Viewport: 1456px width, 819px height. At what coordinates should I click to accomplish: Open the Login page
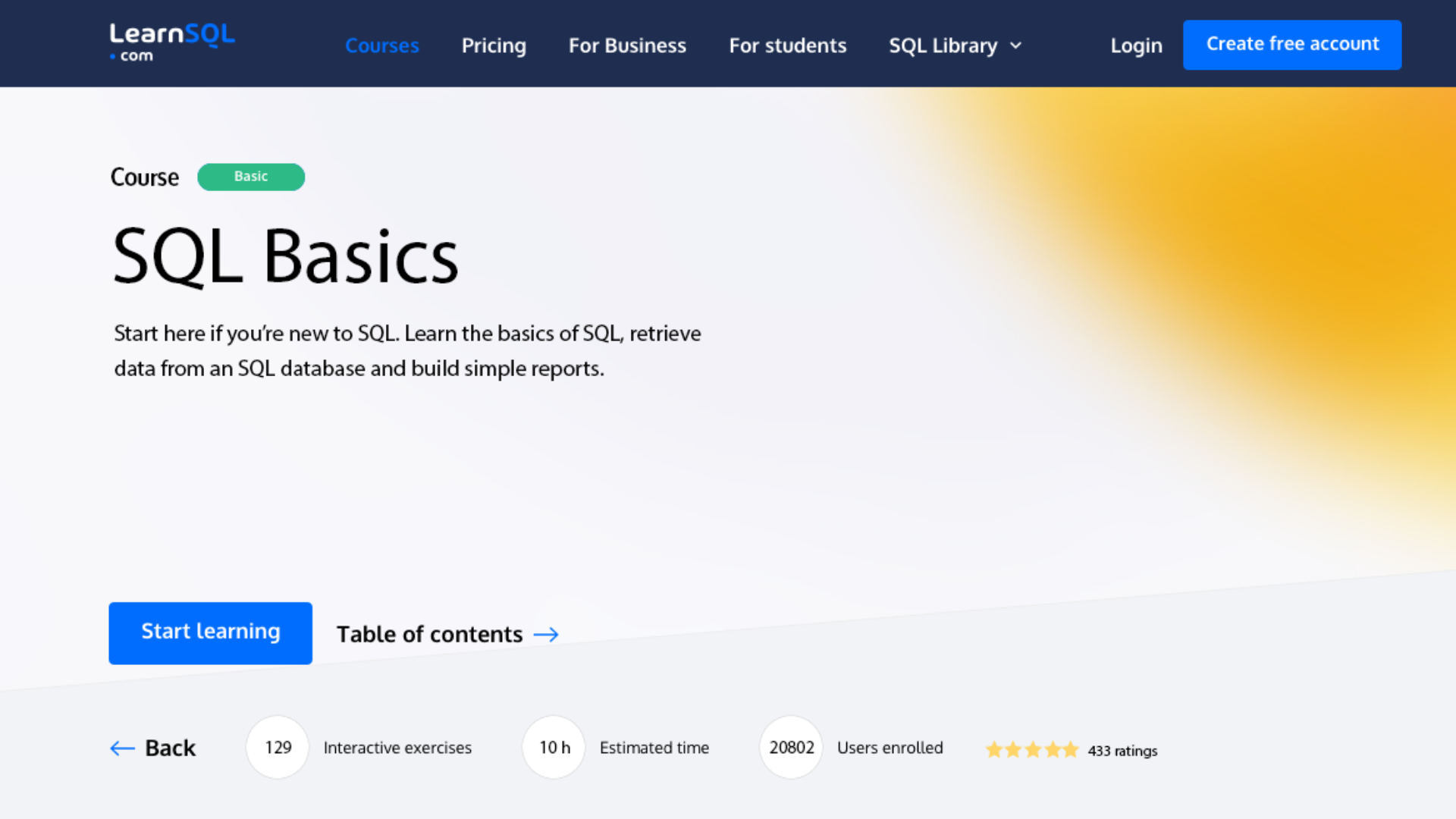click(1136, 45)
